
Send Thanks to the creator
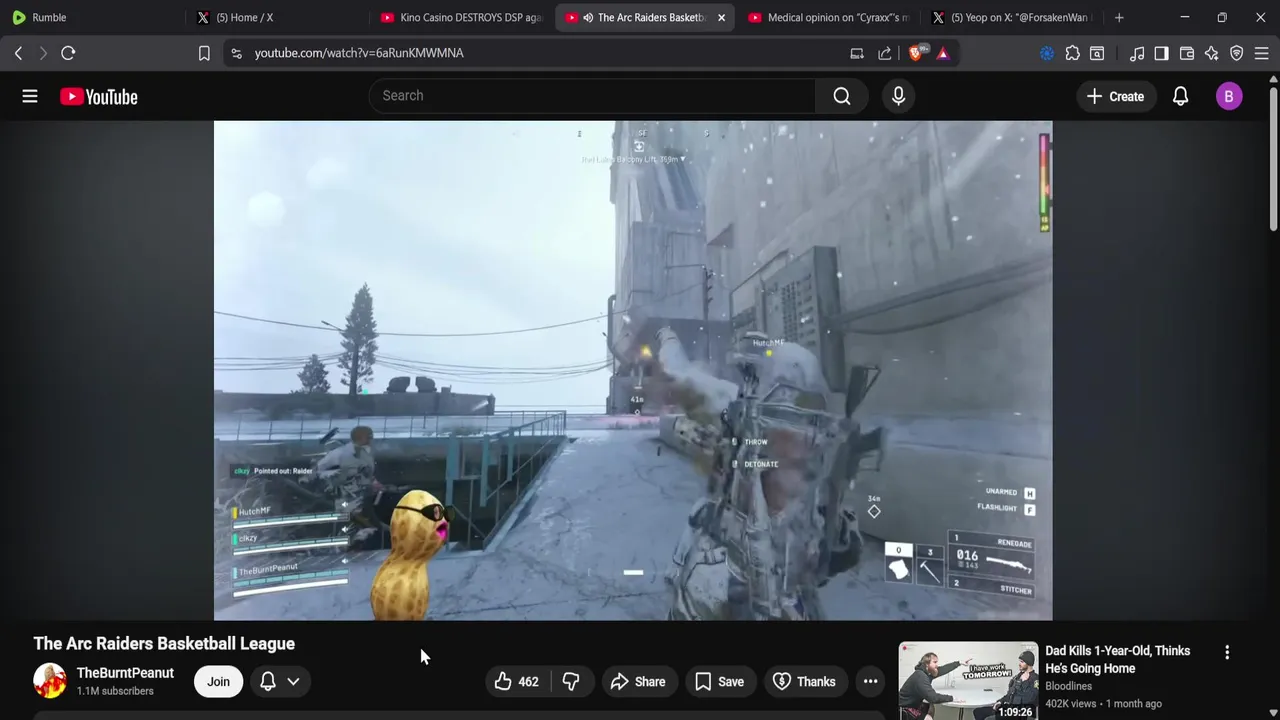click(804, 682)
